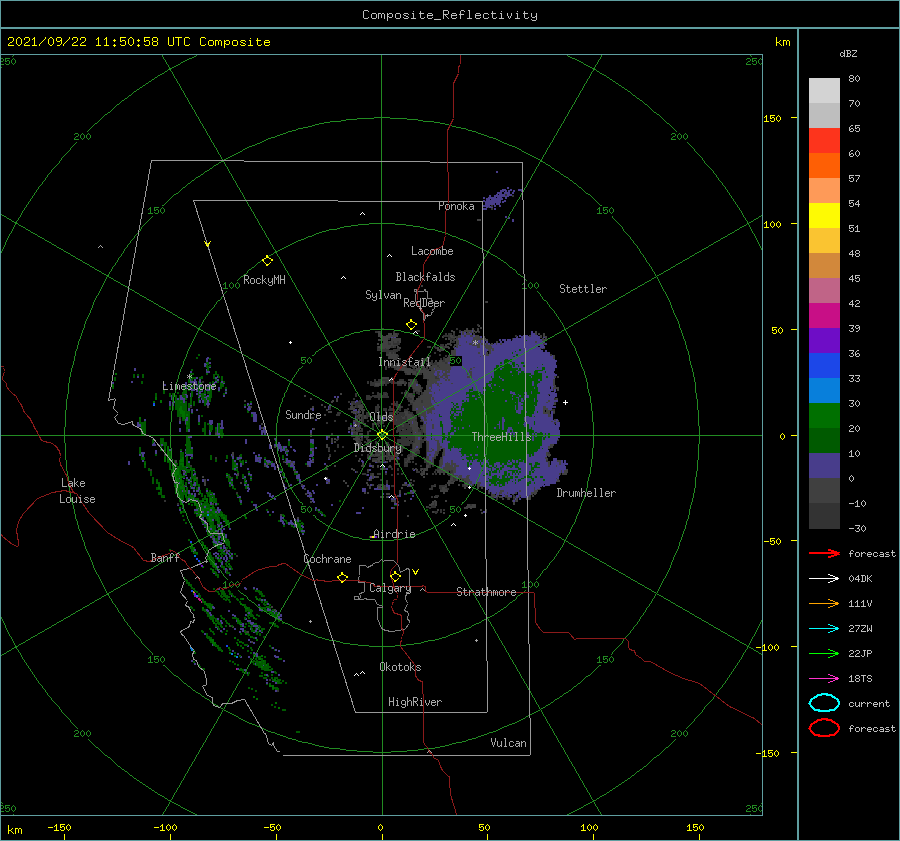Screen dimensions: 900x841
Task: Click the HighRiver label
Action: pyautogui.click(x=415, y=702)
